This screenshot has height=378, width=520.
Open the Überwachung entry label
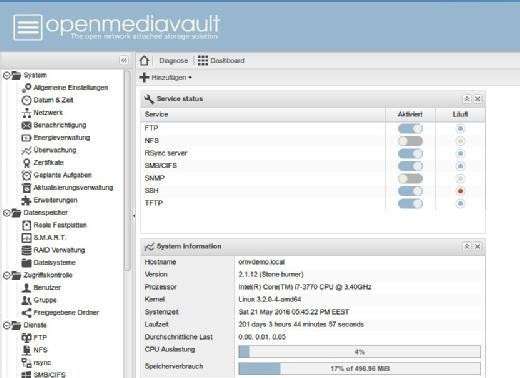(x=55, y=150)
